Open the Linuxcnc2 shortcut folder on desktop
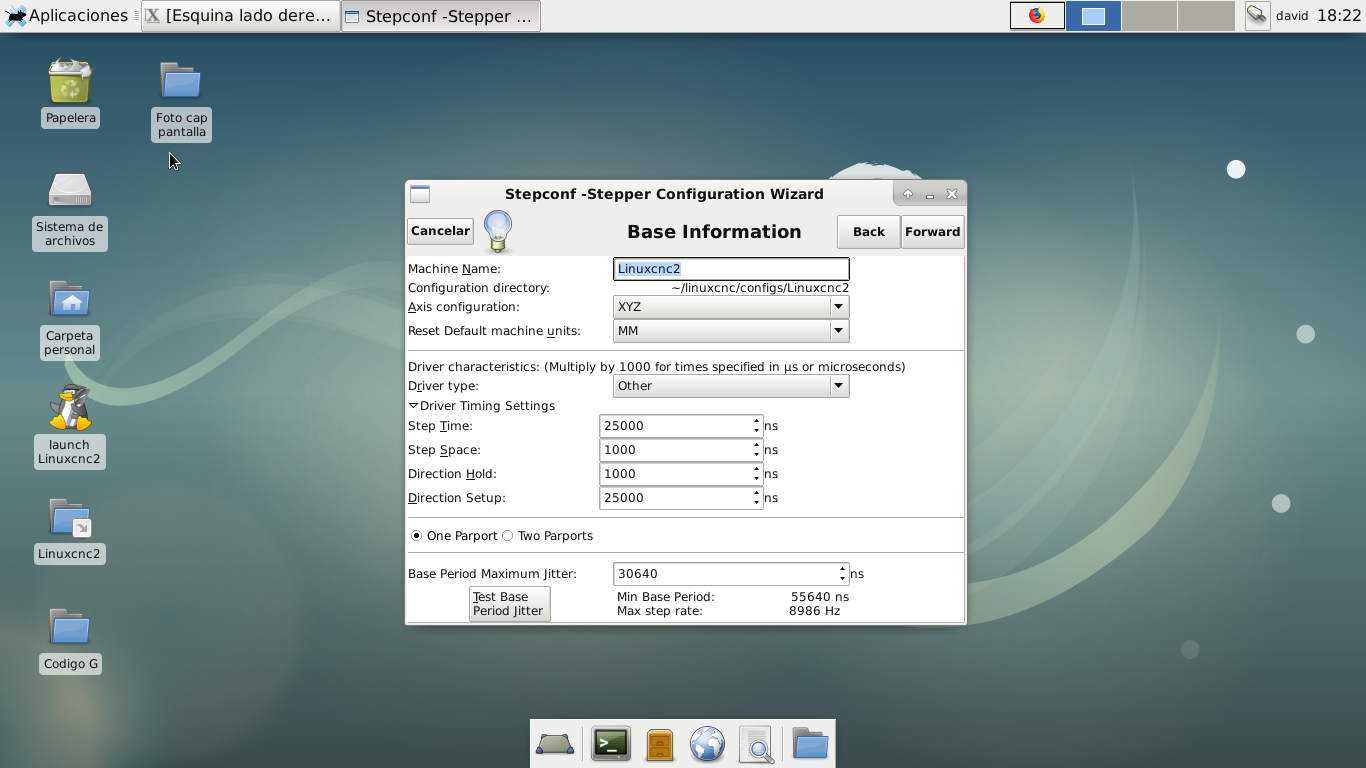 point(70,518)
